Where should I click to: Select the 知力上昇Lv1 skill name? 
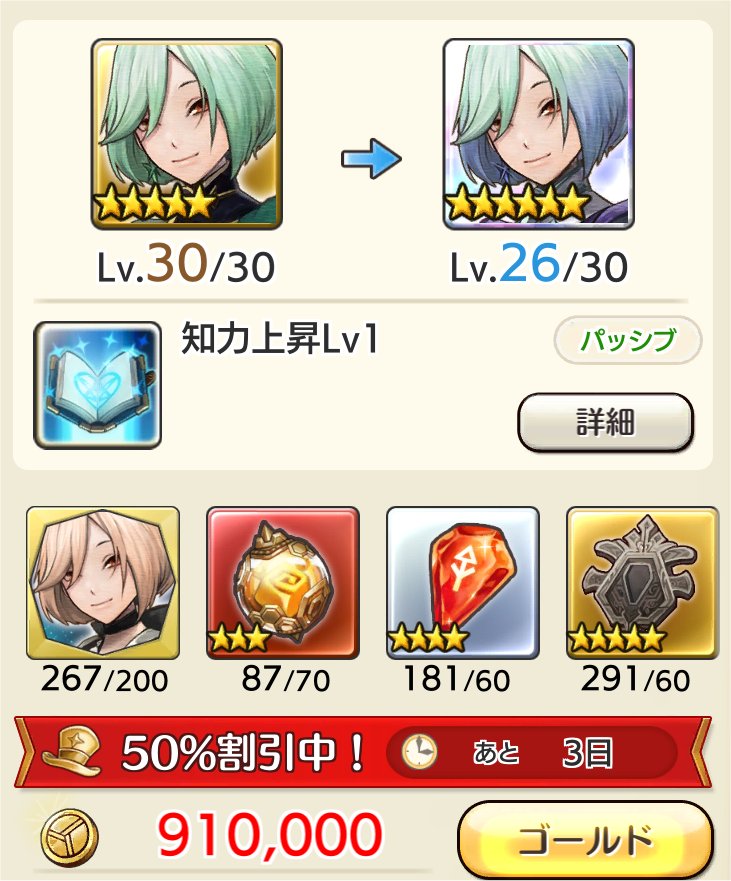click(x=280, y=339)
